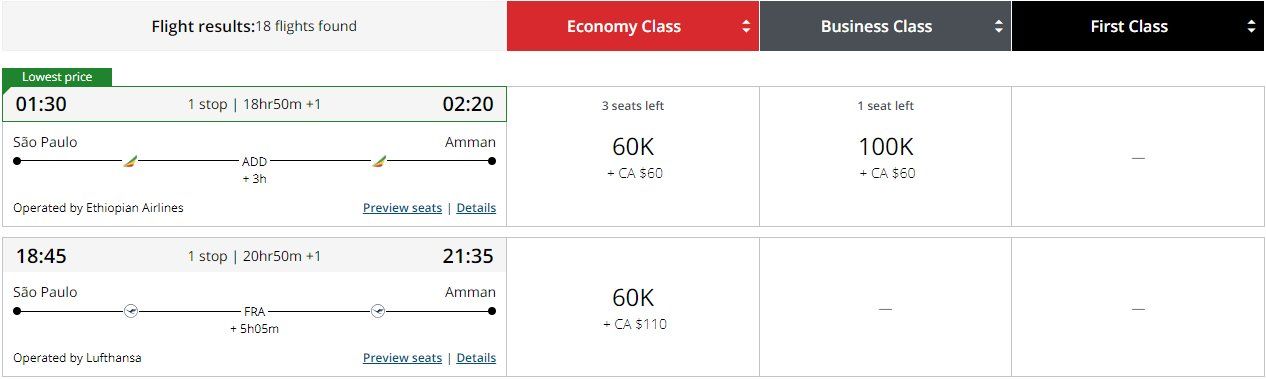Open Preview seats for Lufthansa flight

click(402, 358)
